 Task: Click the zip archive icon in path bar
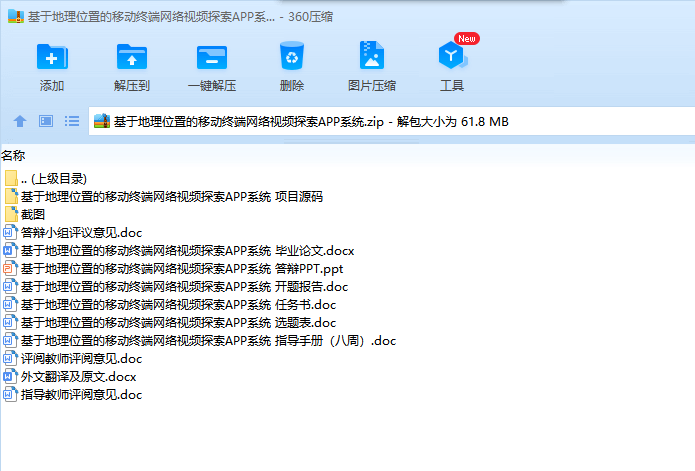102,121
